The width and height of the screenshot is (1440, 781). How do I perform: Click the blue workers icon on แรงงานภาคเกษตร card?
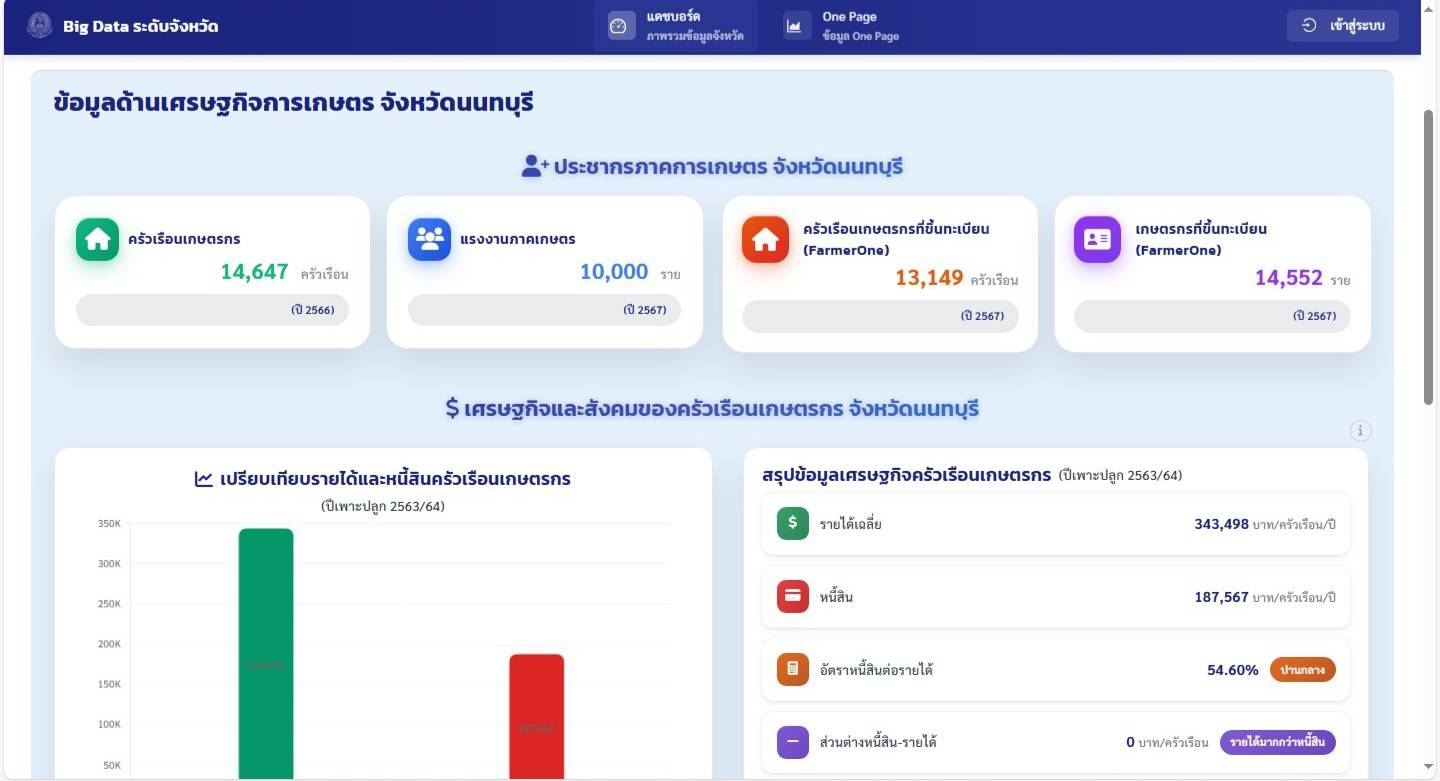coord(428,239)
